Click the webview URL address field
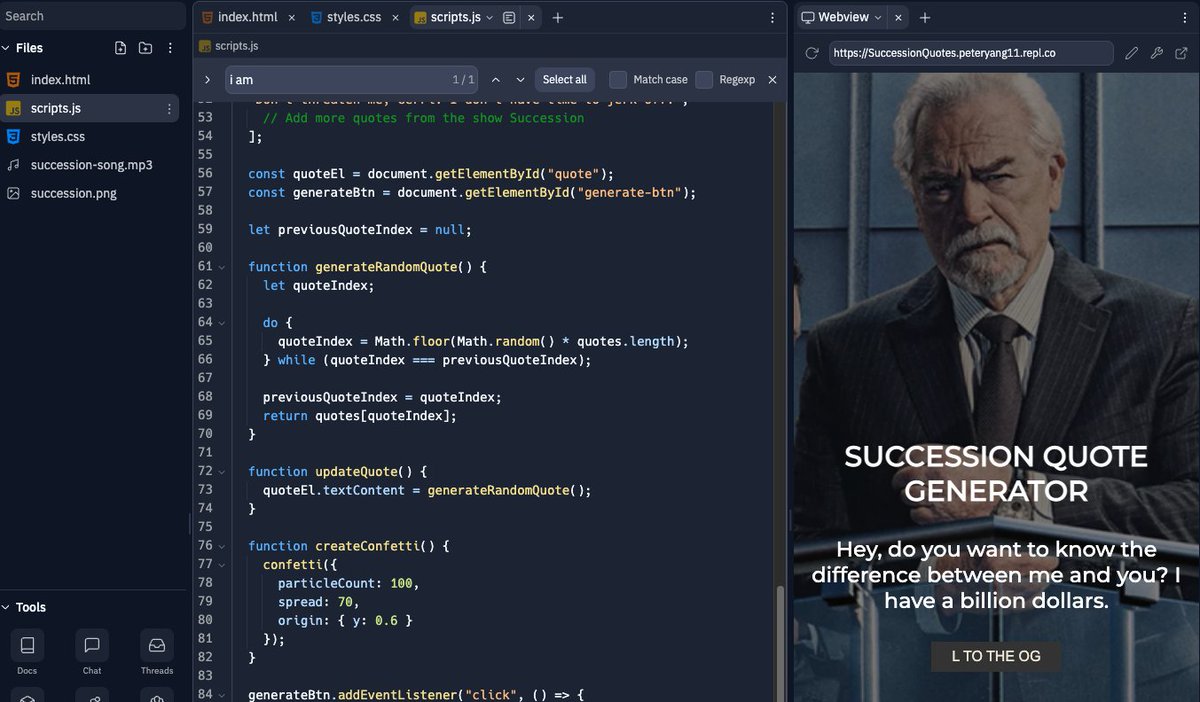 pos(971,53)
